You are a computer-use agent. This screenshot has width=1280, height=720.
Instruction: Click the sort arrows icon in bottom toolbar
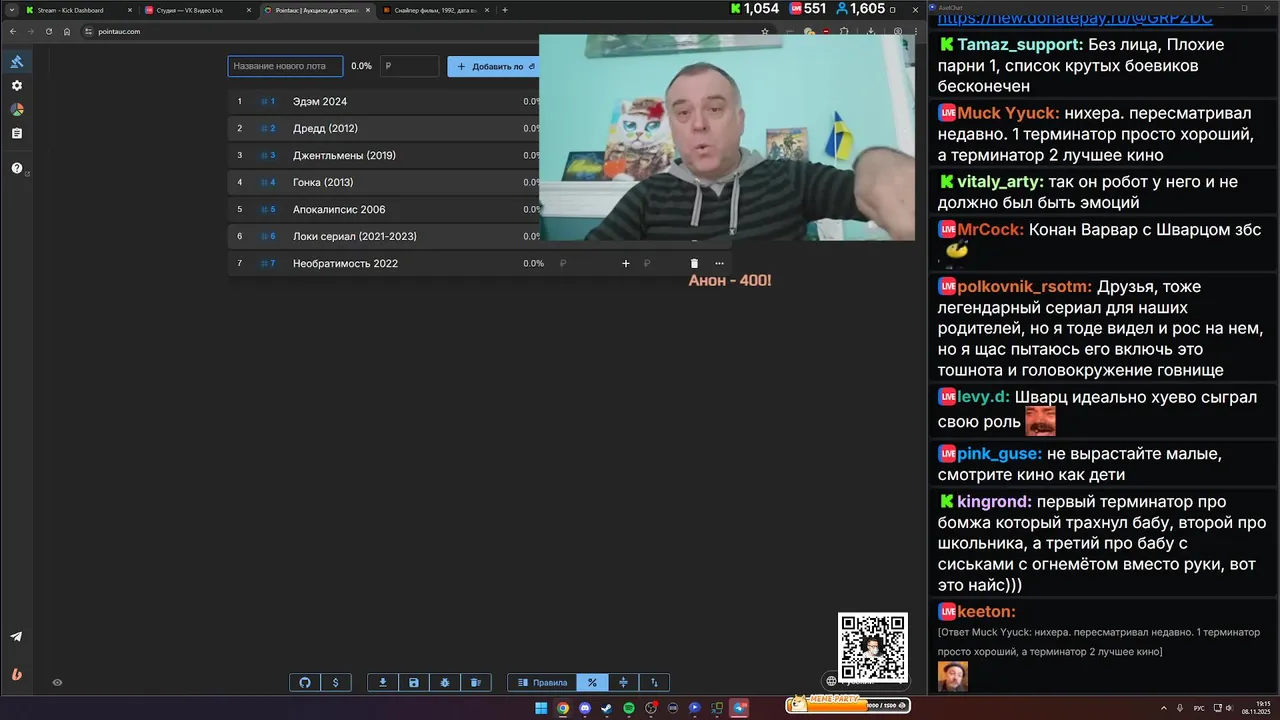pos(654,683)
